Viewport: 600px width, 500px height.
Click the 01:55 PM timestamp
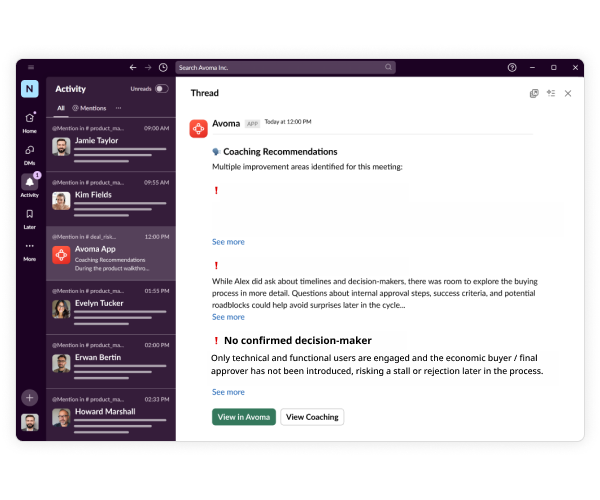(x=157, y=291)
